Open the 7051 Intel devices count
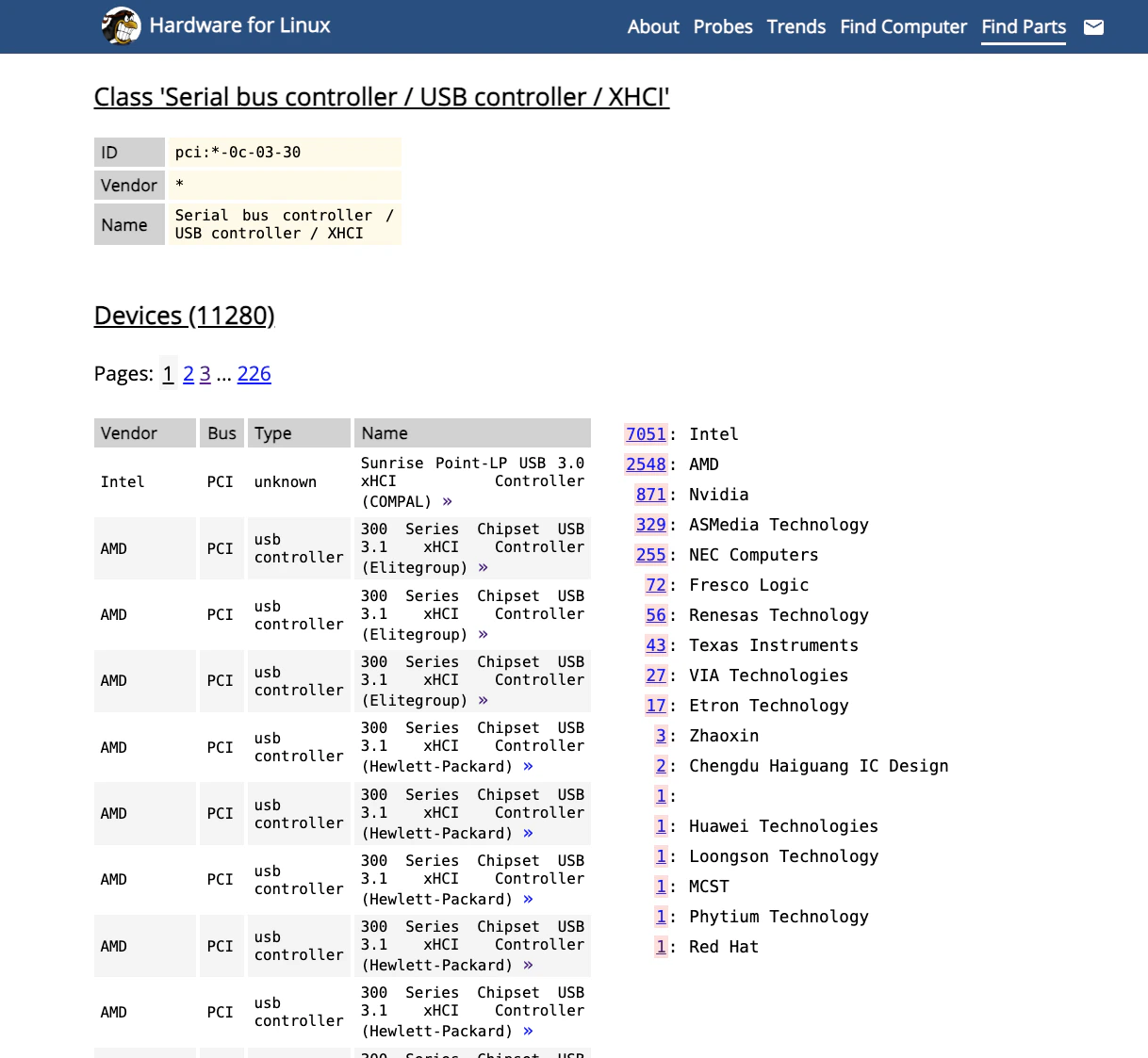 coord(646,434)
